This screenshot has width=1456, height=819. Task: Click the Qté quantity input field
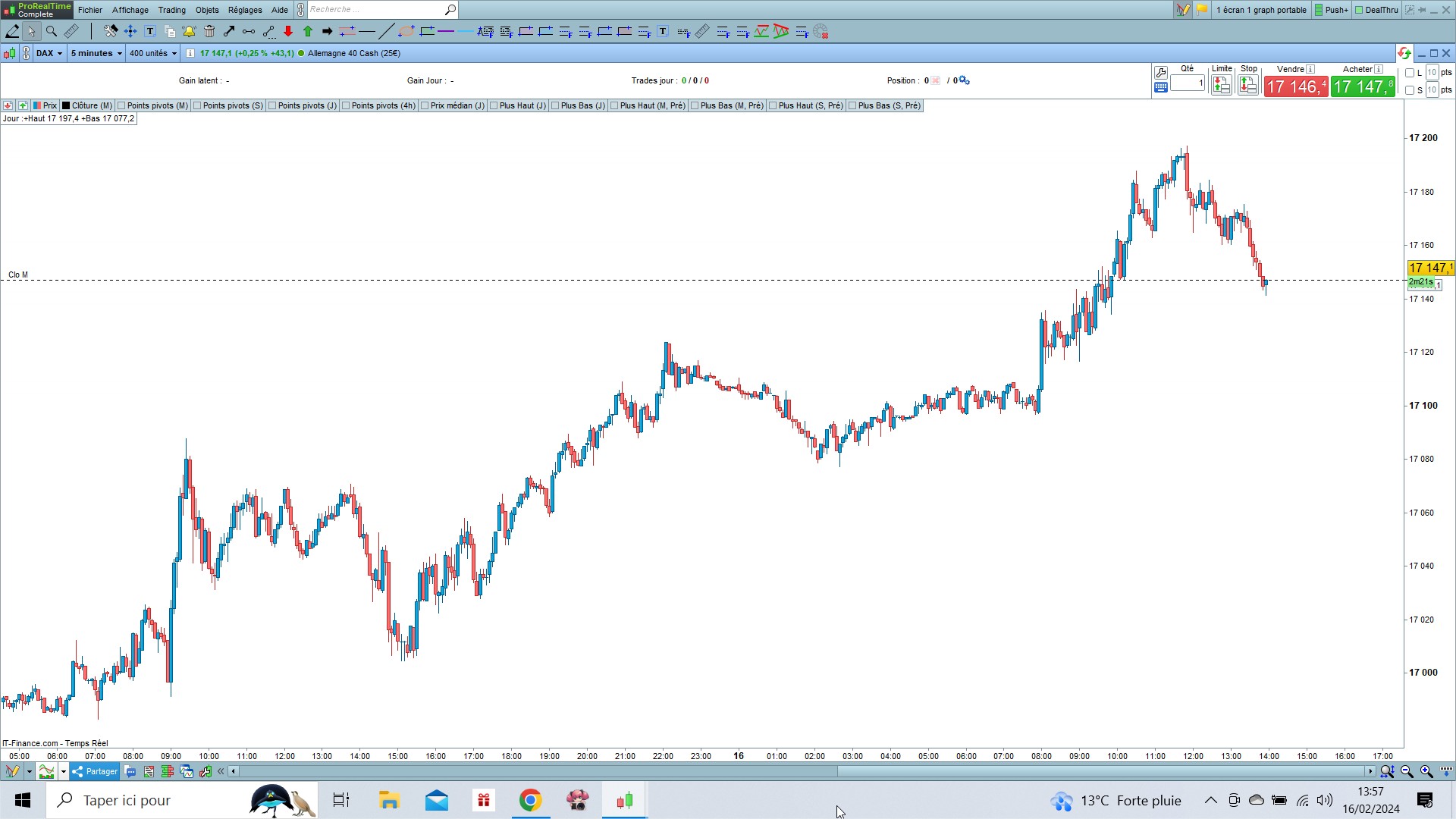(1188, 83)
